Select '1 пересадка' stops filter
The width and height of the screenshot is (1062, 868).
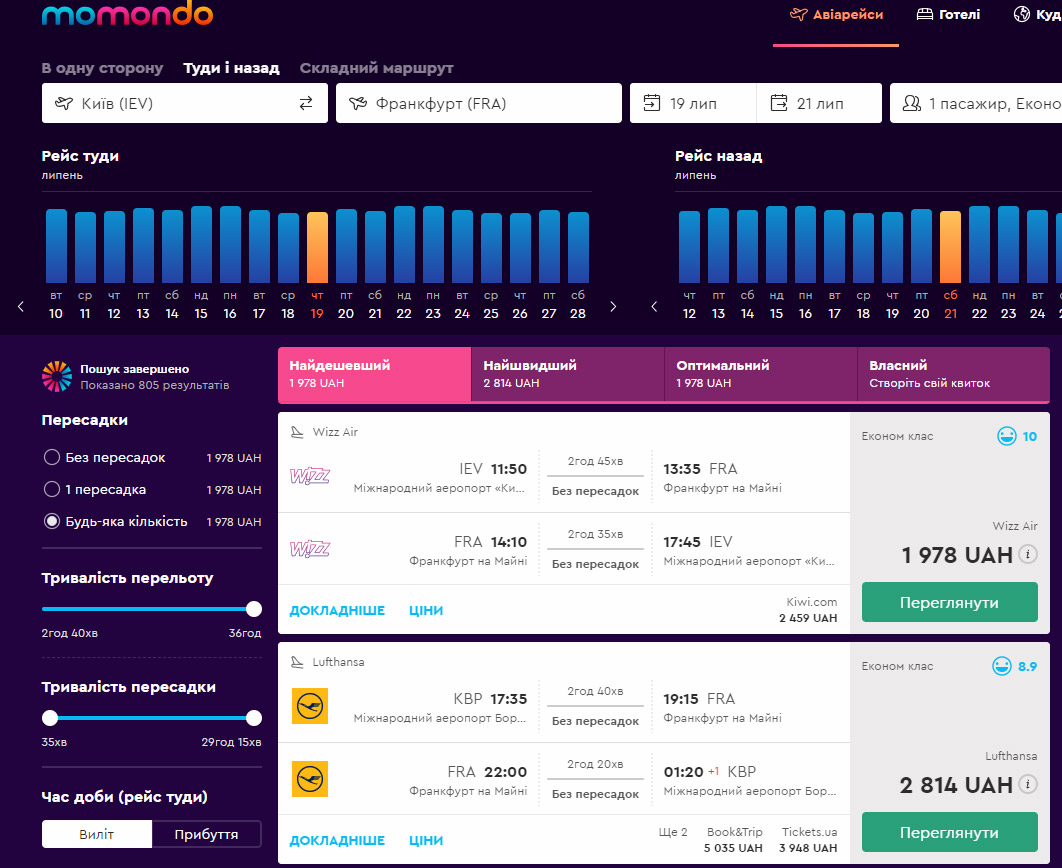pyautogui.click(x=51, y=489)
